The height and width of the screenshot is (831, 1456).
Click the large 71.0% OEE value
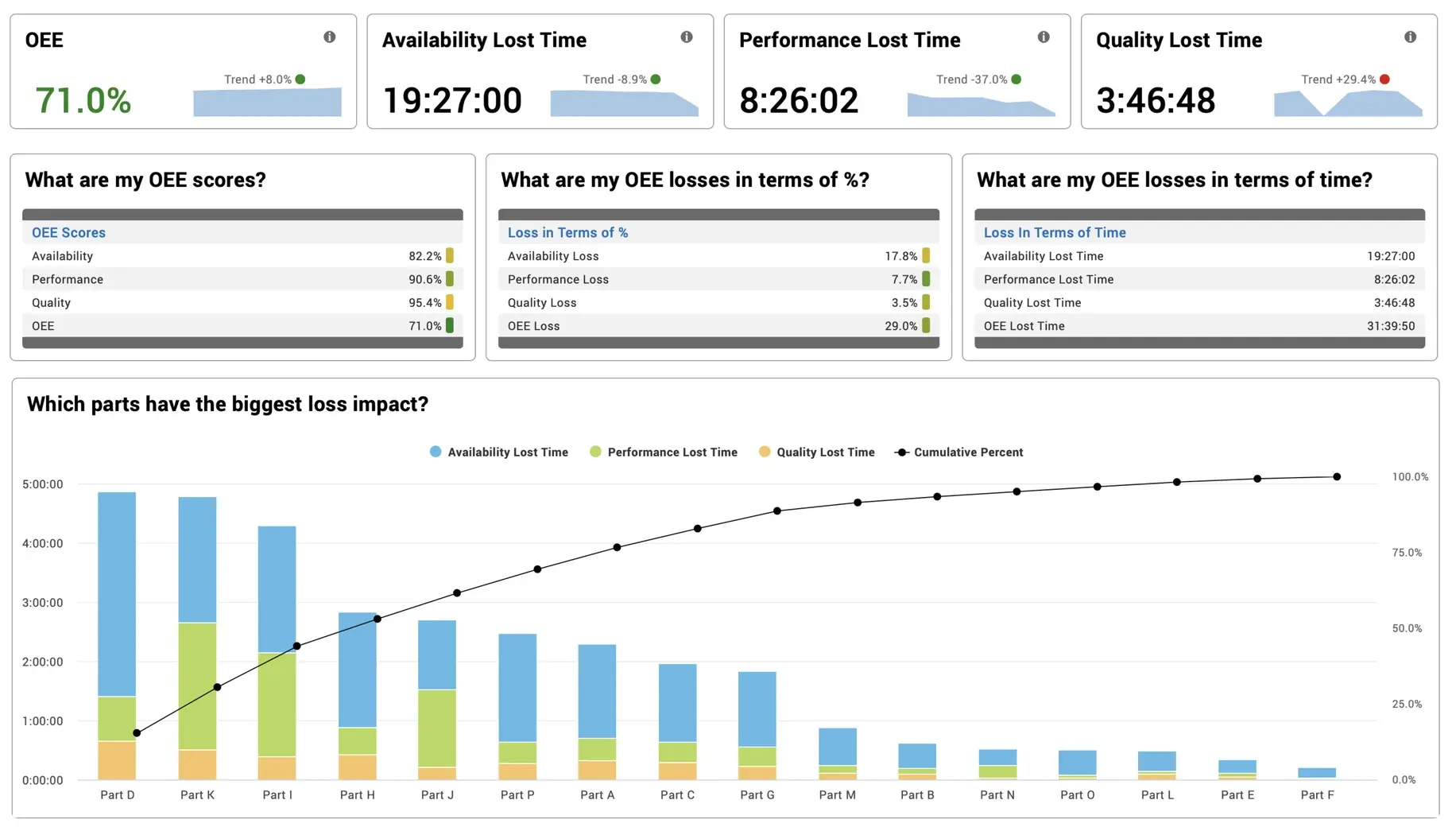pos(83,101)
